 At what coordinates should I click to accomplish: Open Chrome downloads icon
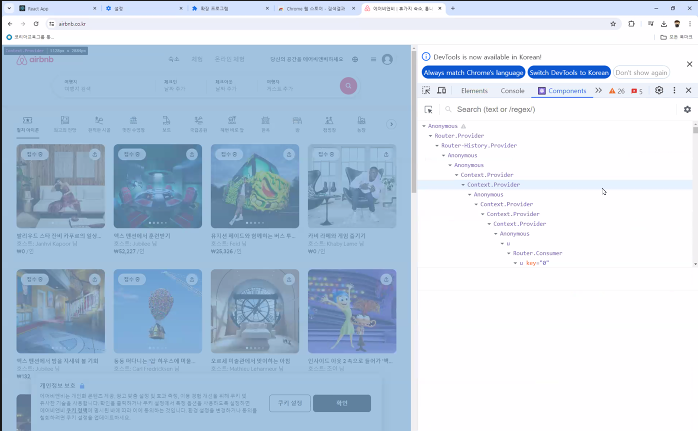664,24
